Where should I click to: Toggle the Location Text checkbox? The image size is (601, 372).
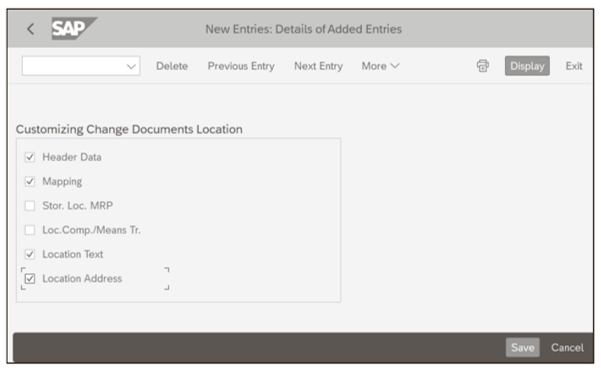click(x=30, y=254)
